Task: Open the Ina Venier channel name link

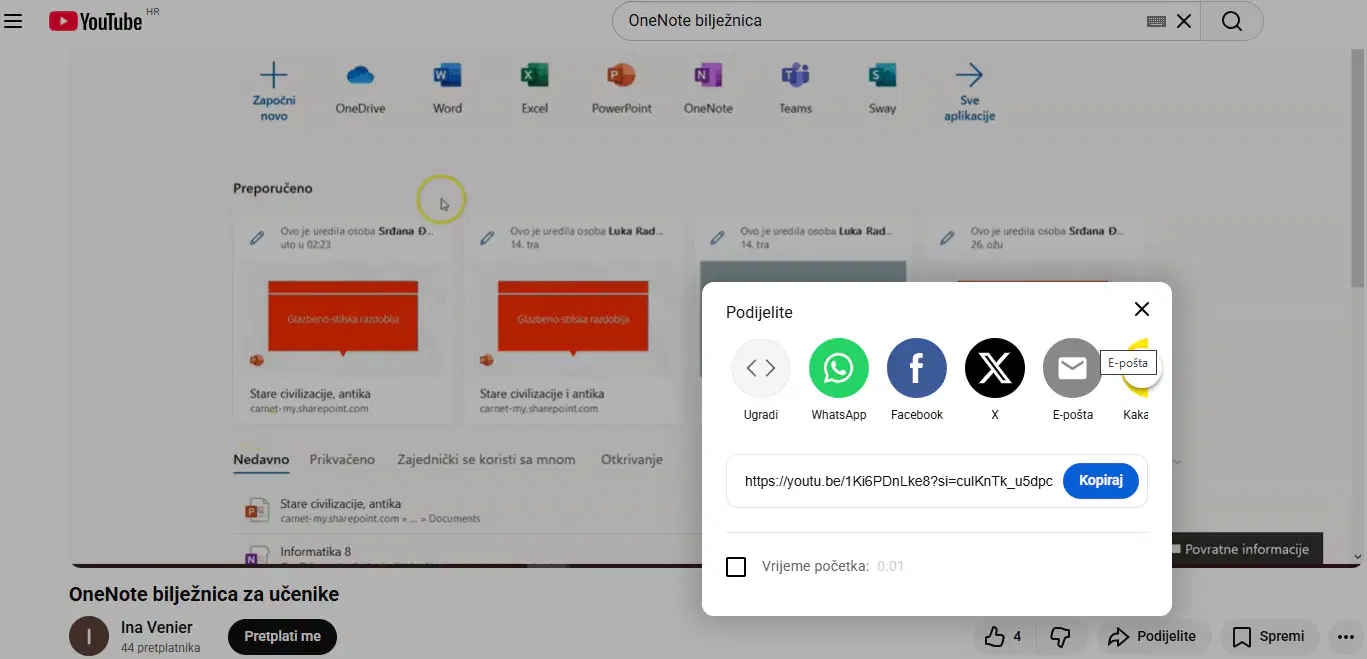Action: tap(157, 628)
